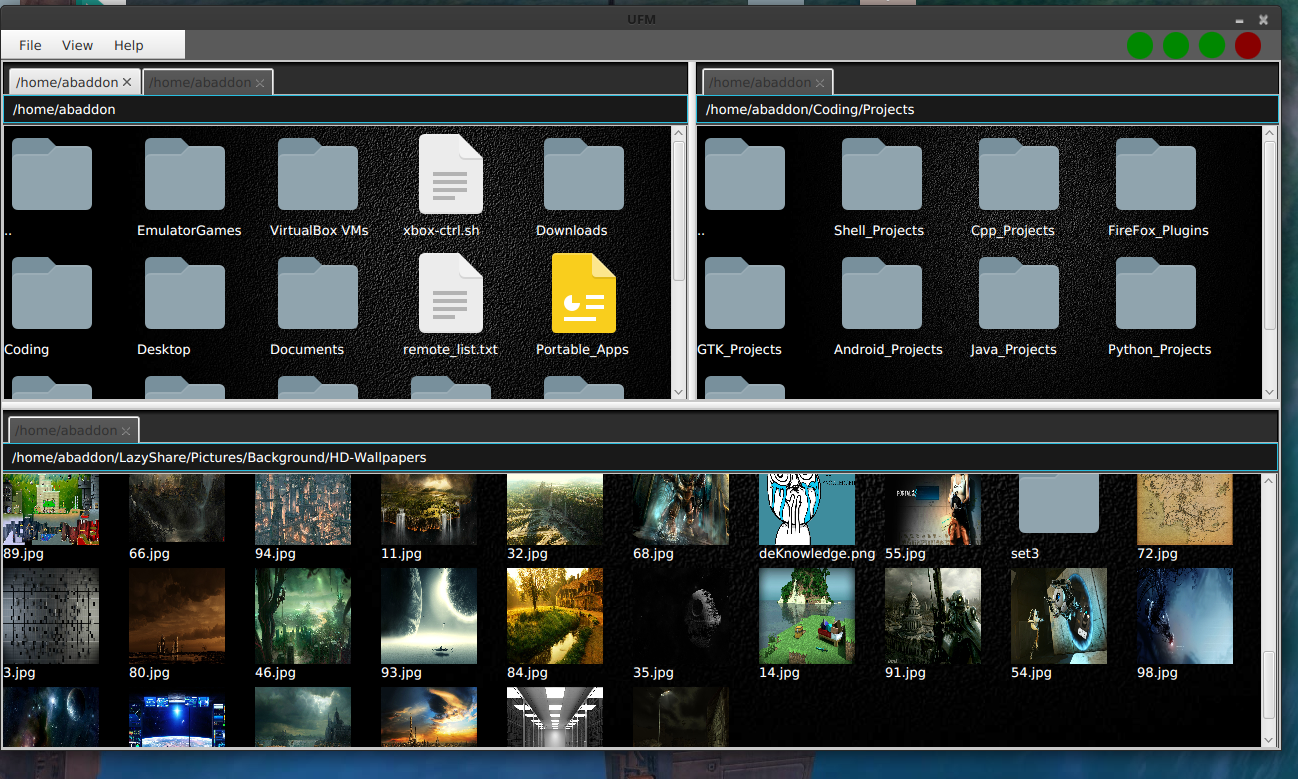Select the 84.jpg wallpaper thumbnail
1298x779 pixels.
554,616
